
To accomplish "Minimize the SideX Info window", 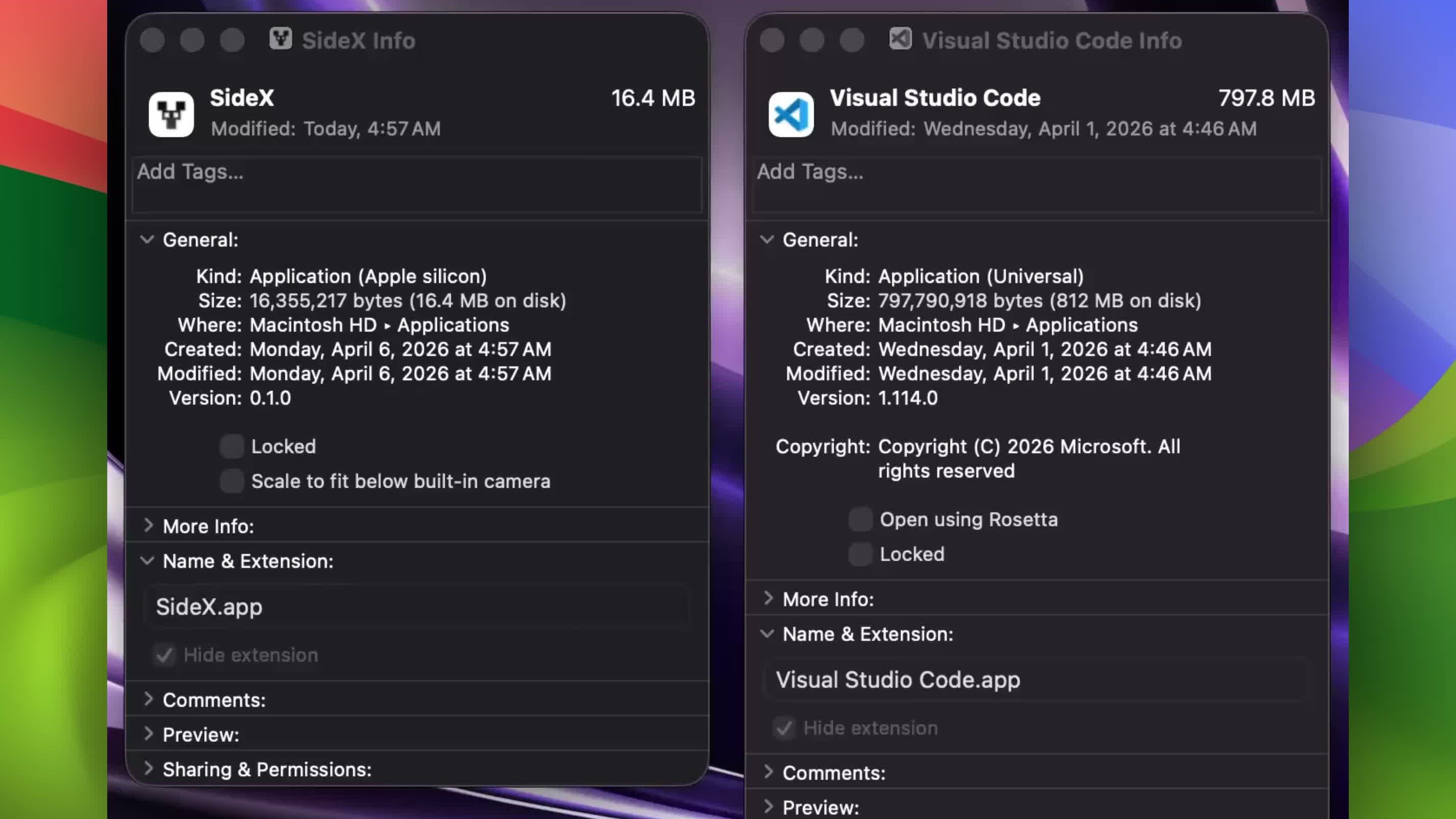I will 192,40.
